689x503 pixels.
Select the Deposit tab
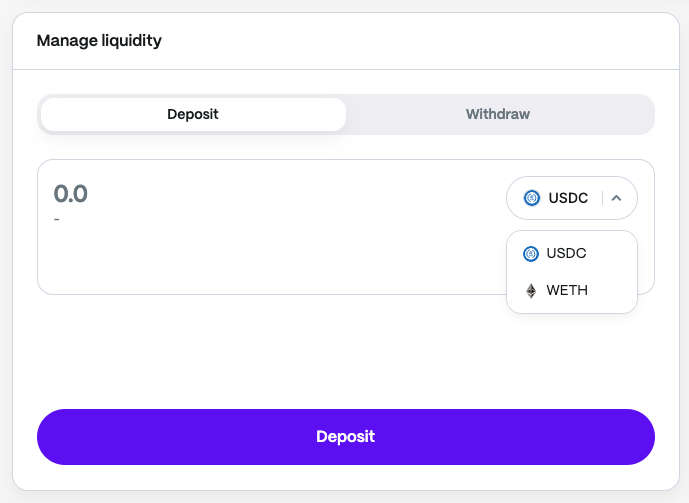tap(193, 114)
